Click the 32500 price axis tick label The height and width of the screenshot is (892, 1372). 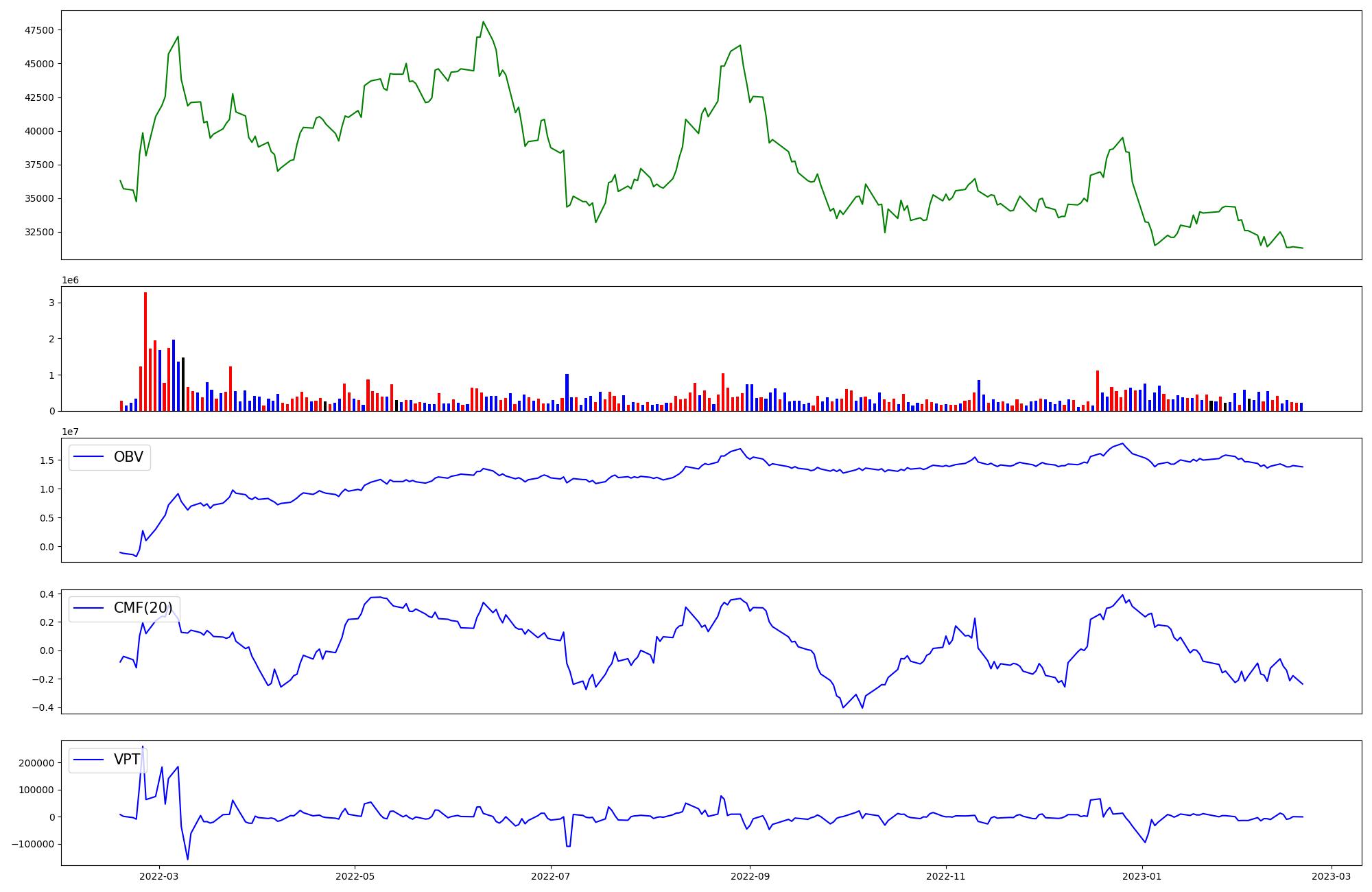[x=39, y=232]
